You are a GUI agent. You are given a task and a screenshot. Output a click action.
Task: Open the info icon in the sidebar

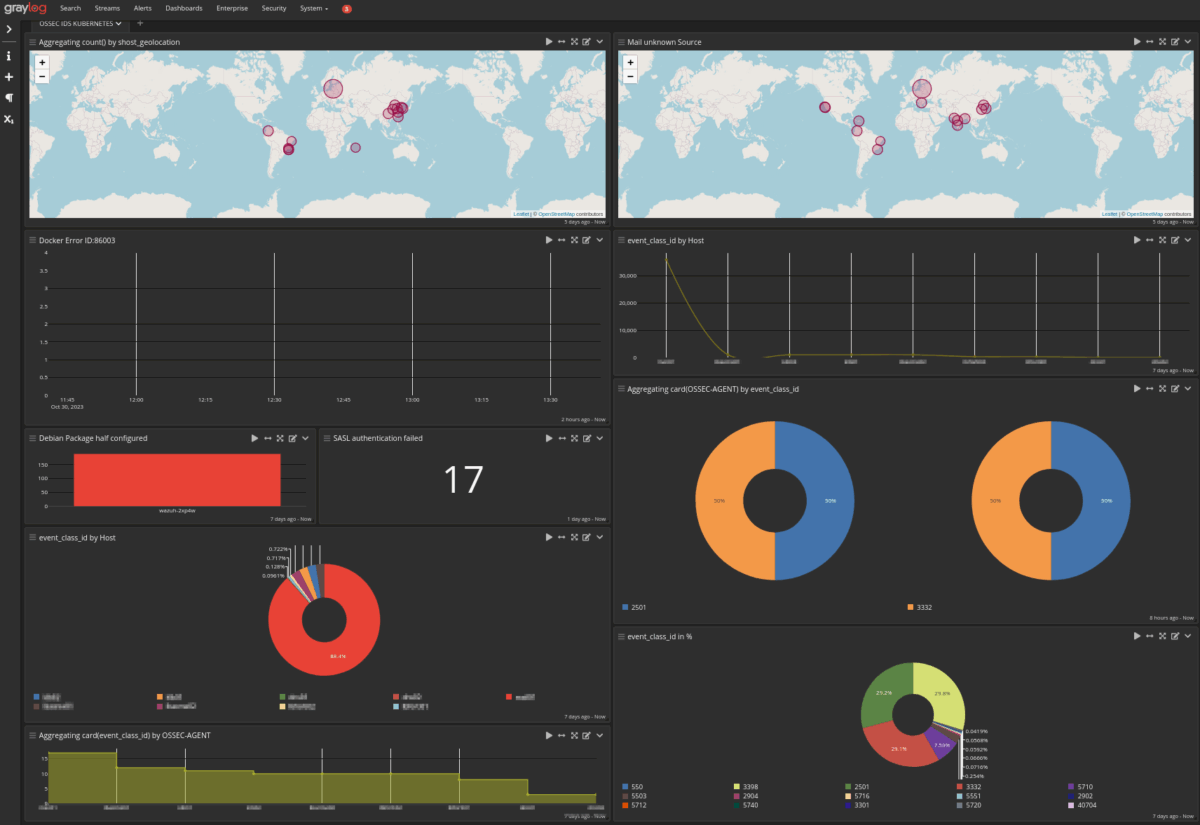[9, 56]
